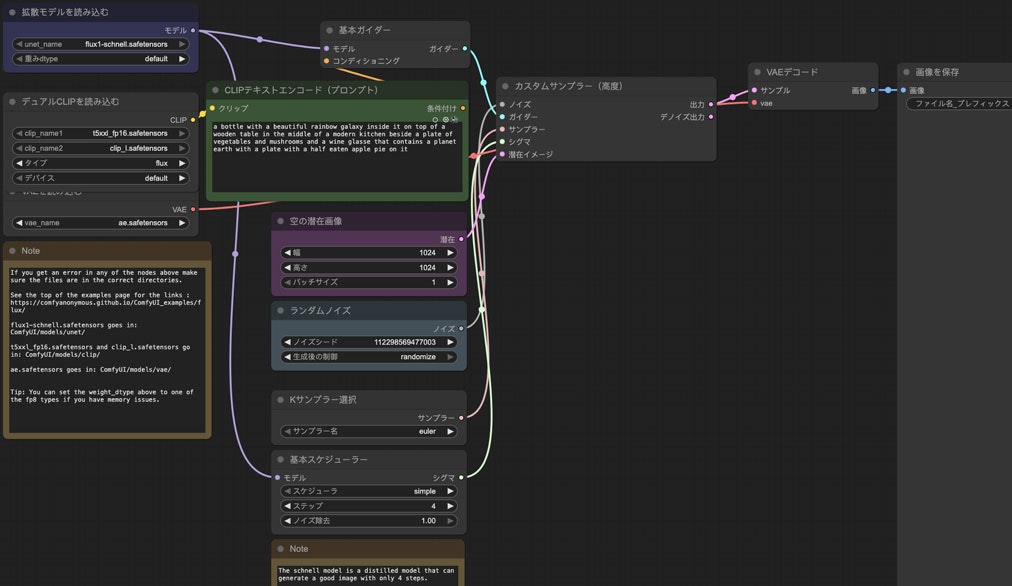
Task: Click the サンプラー output port of Kサンプラー選択
Action: tap(461, 418)
